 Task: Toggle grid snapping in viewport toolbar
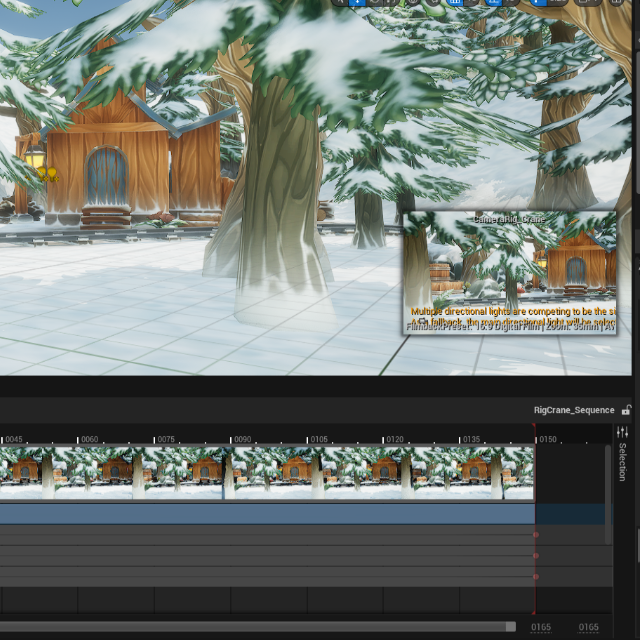point(456,2)
